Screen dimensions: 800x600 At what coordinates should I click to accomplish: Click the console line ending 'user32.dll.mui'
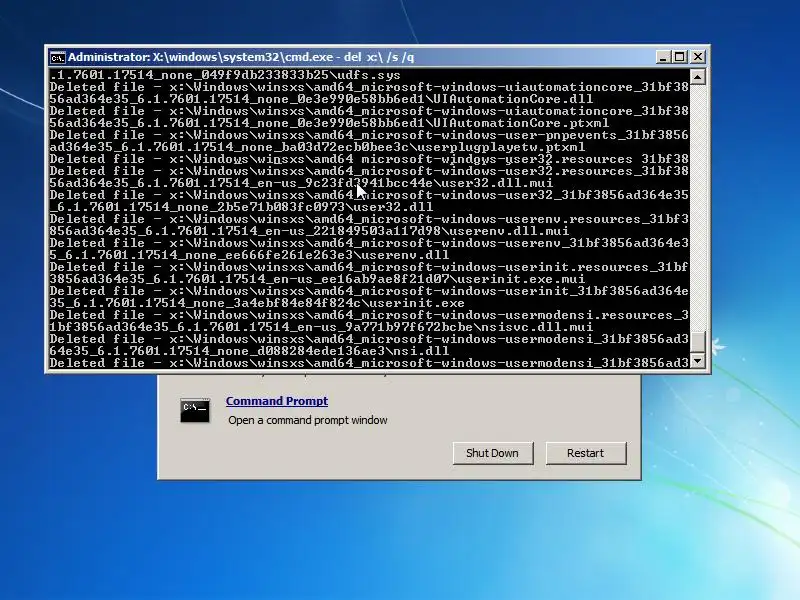pos(301,183)
